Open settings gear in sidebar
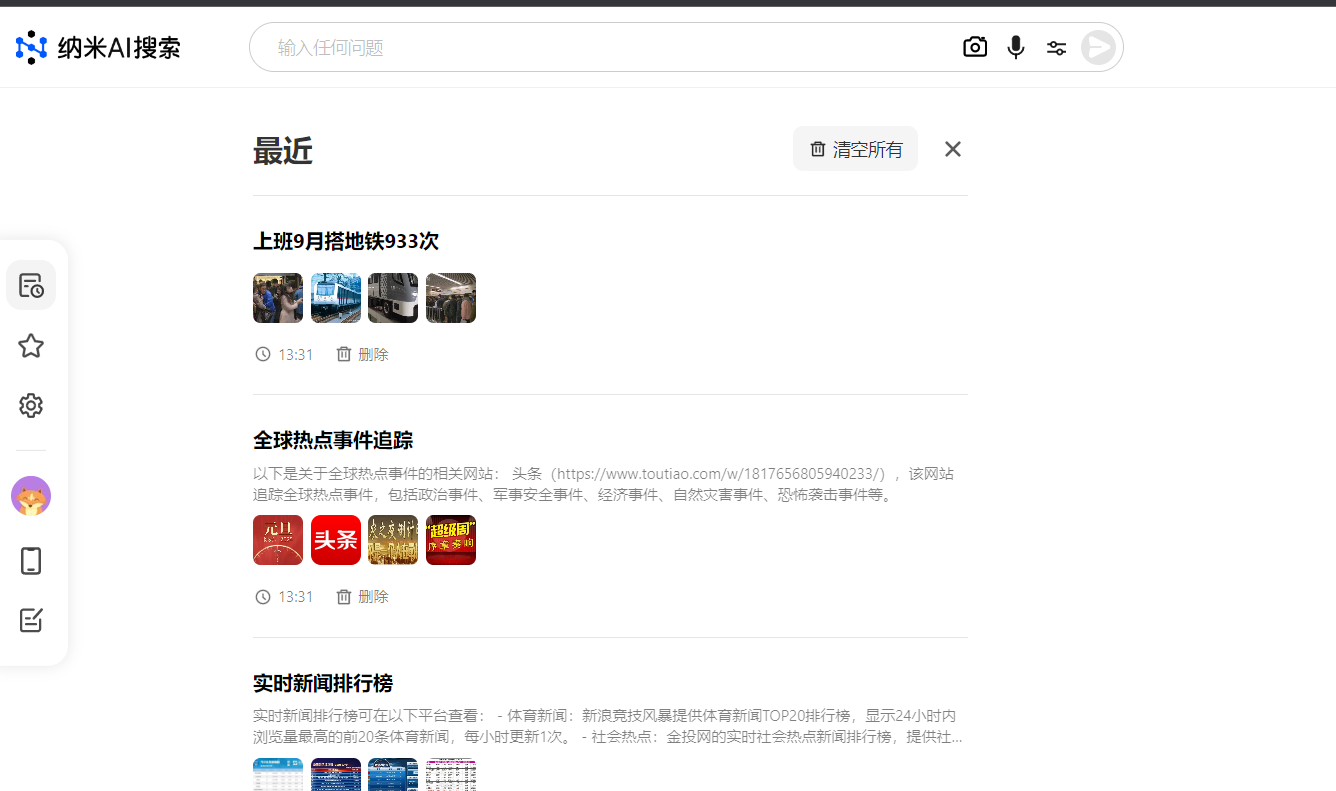1336x791 pixels. coord(31,406)
